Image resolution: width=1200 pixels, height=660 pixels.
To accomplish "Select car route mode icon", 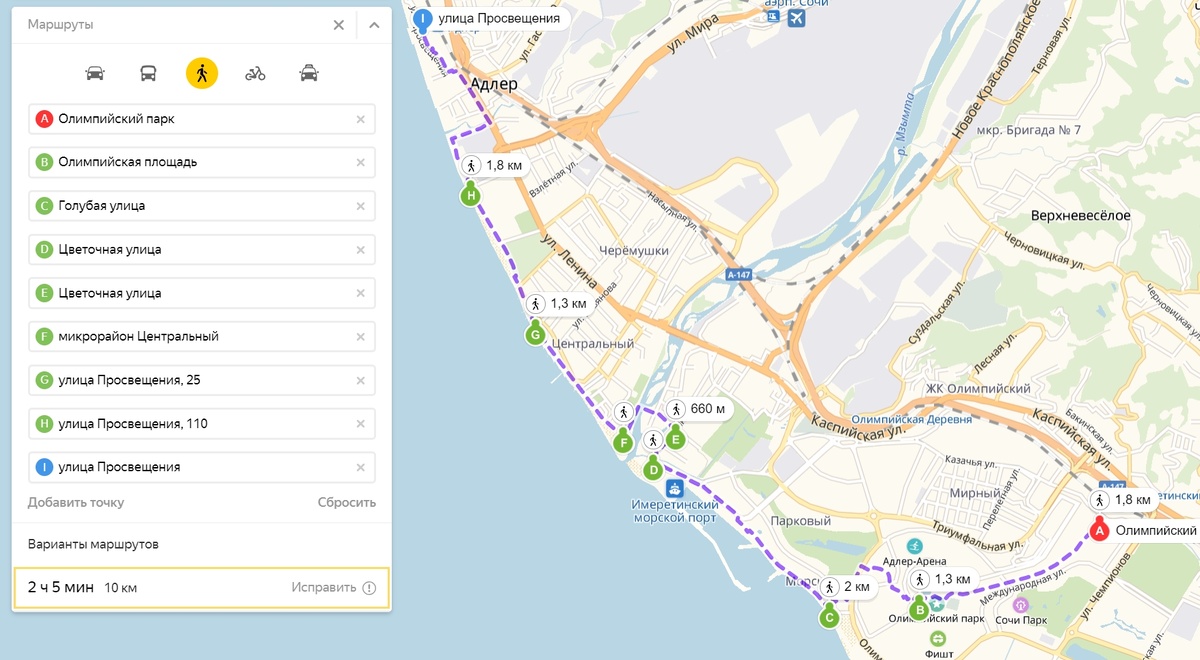I will pos(95,73).
